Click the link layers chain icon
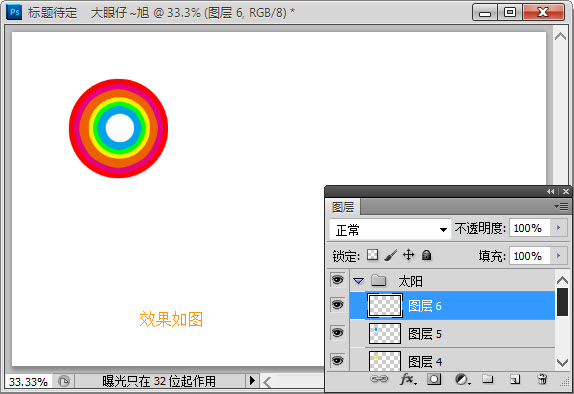Viewport: 574px width, 394px height. click(x=379, y=379)
